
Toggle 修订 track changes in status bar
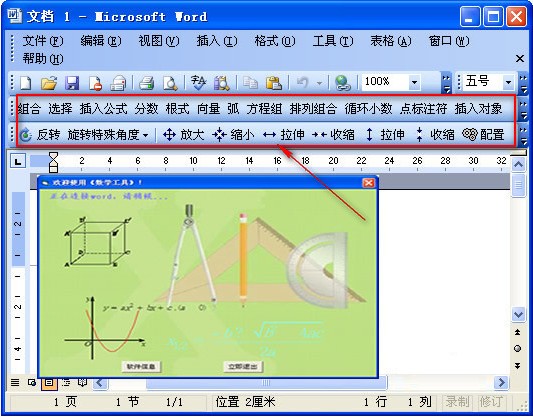click(491, 402)
